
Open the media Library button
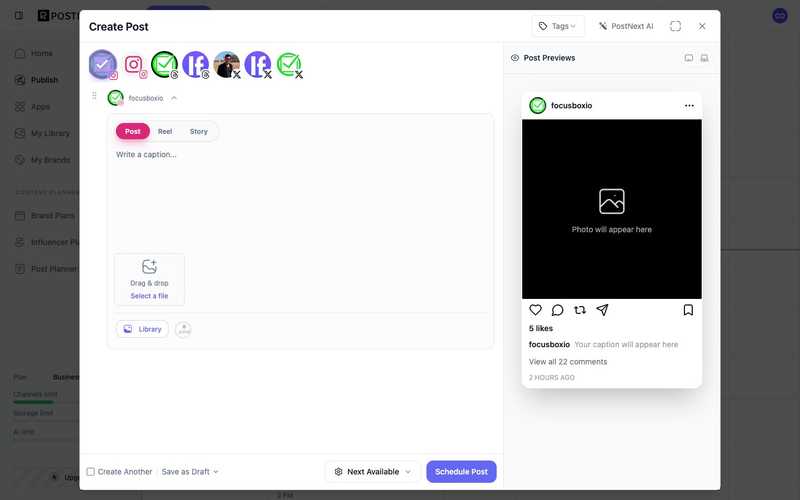pyautogui.click(x=142, y=329)
